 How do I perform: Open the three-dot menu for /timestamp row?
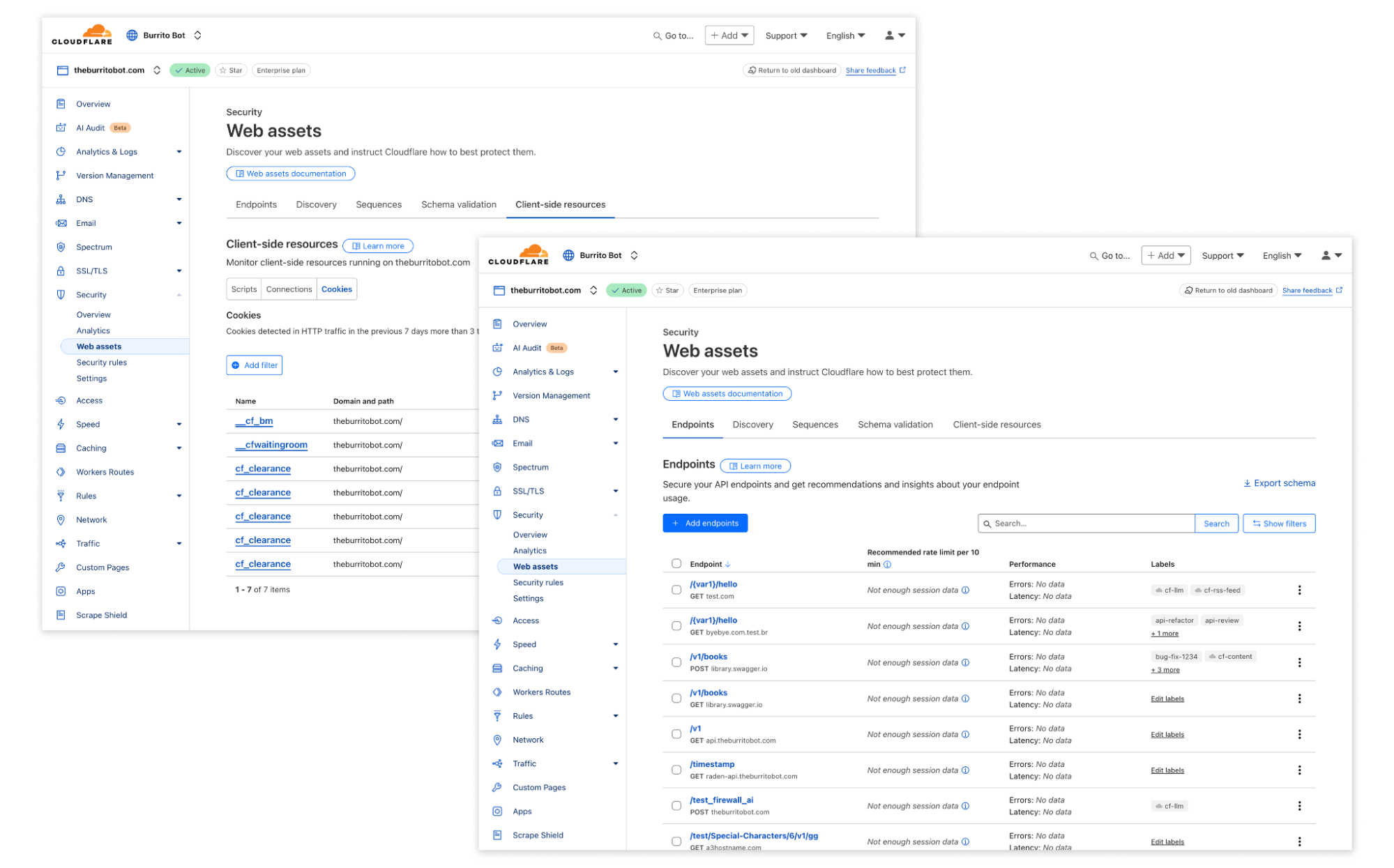[x=1299, y=770]
